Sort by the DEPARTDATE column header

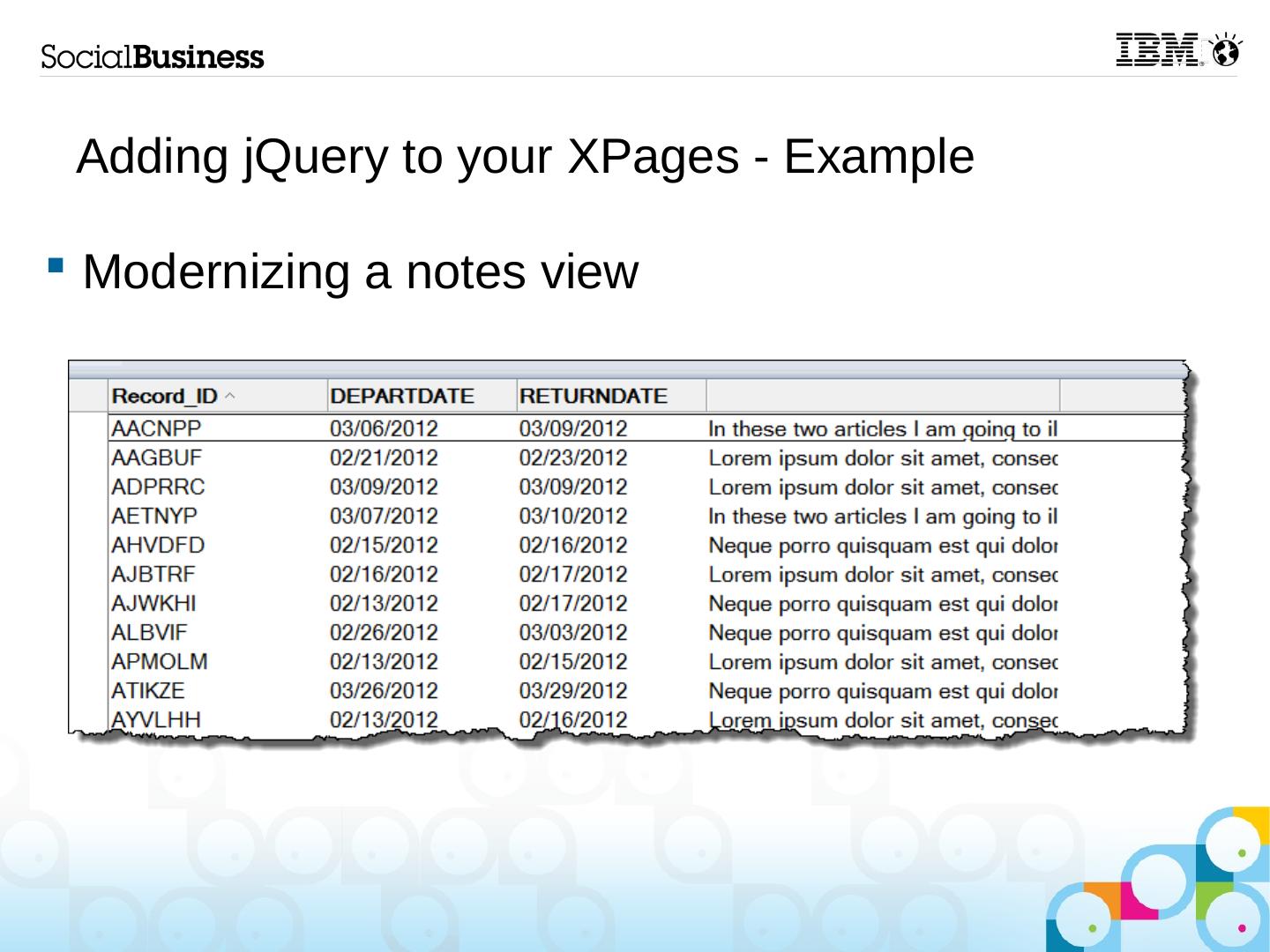(x=402, y=396)
